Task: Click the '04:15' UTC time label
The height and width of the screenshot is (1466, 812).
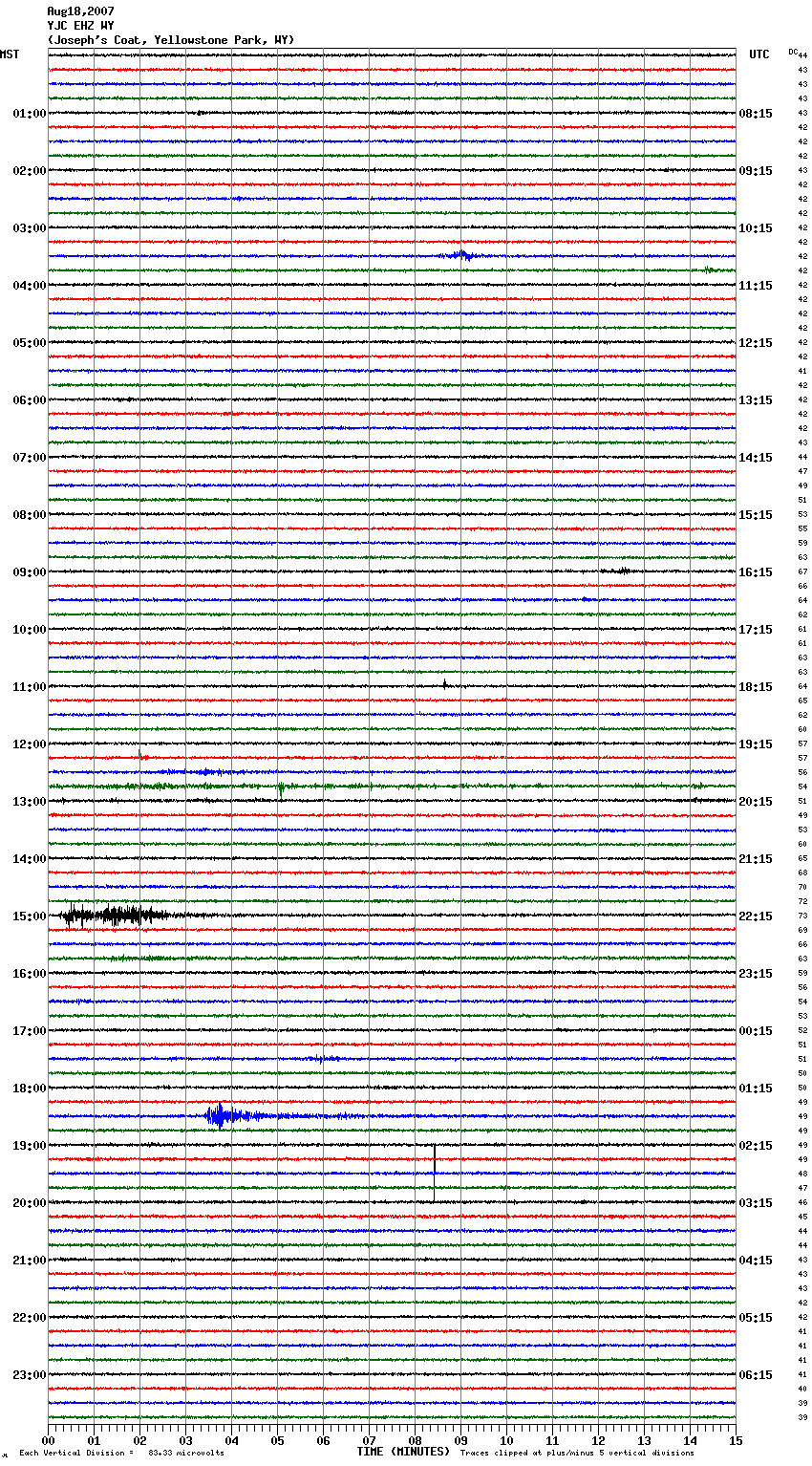Action: tap(756, 1261)
